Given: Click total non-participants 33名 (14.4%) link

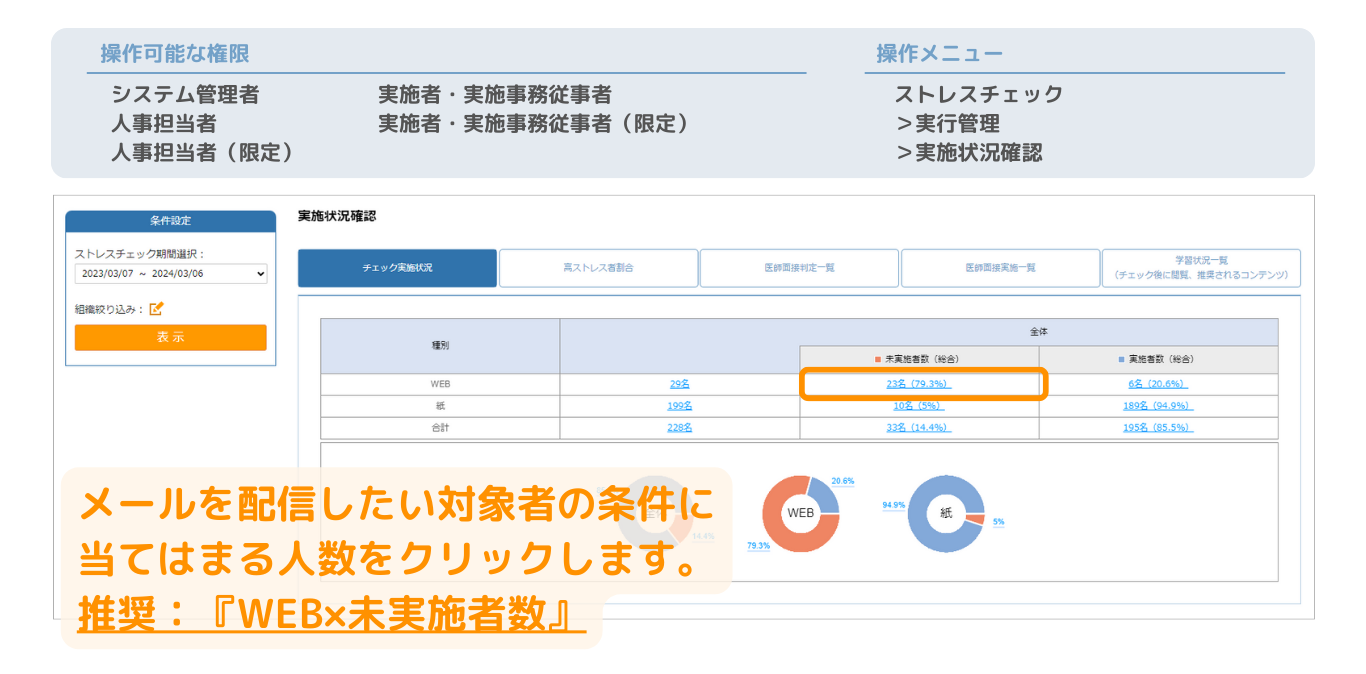Looking at the screenshot, I should coord(919,428).
